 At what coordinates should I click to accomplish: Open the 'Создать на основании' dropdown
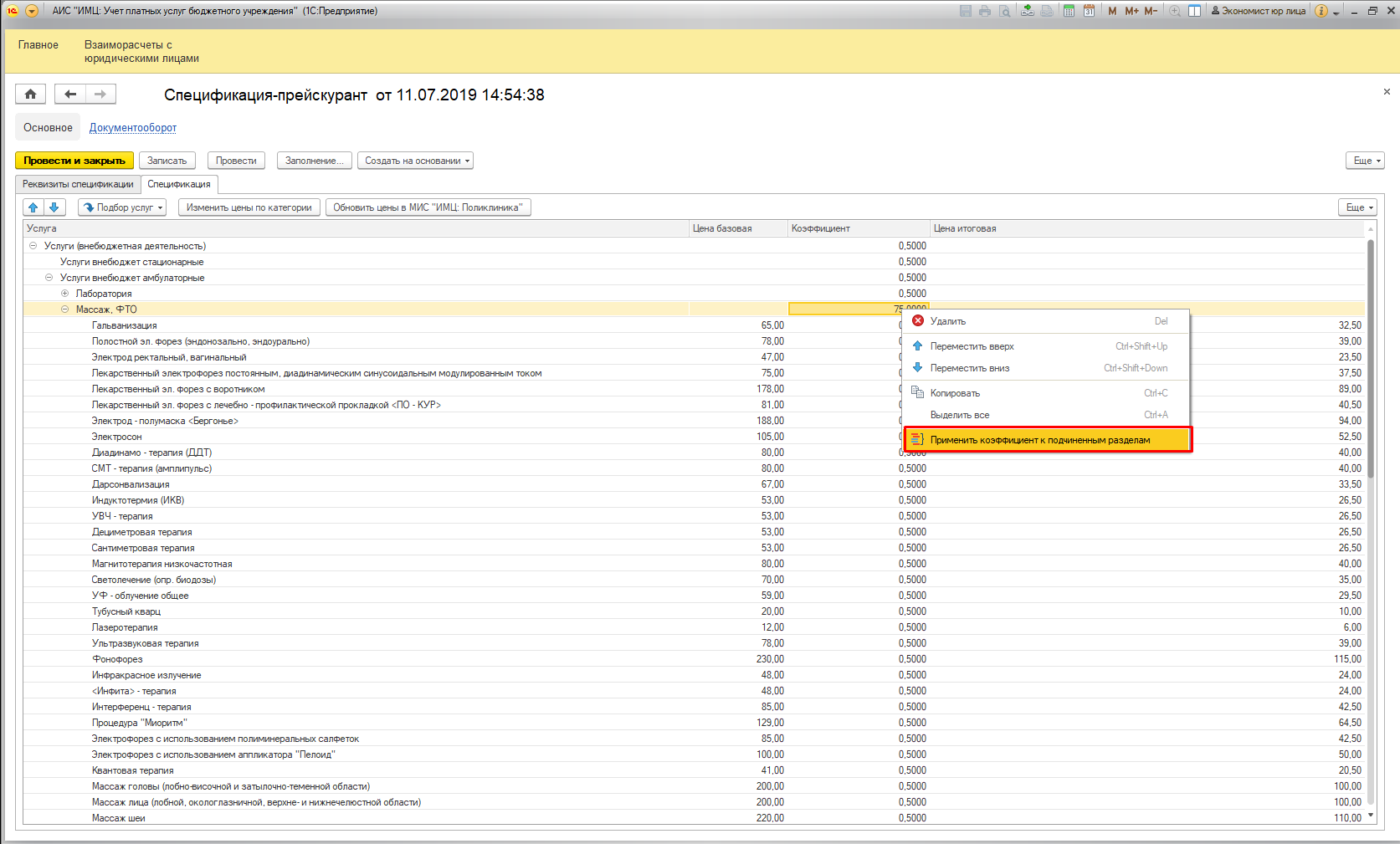point(415,161)
